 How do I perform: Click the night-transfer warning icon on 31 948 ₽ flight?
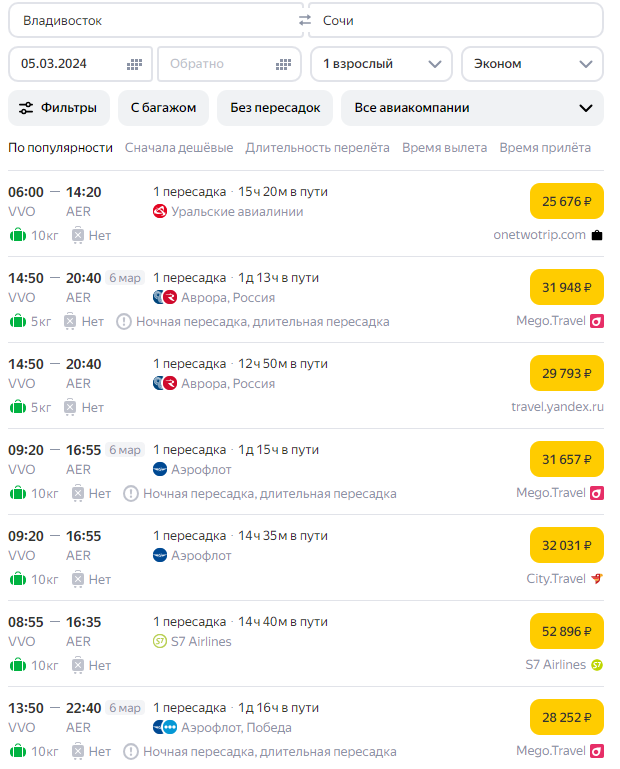point(124,321)
